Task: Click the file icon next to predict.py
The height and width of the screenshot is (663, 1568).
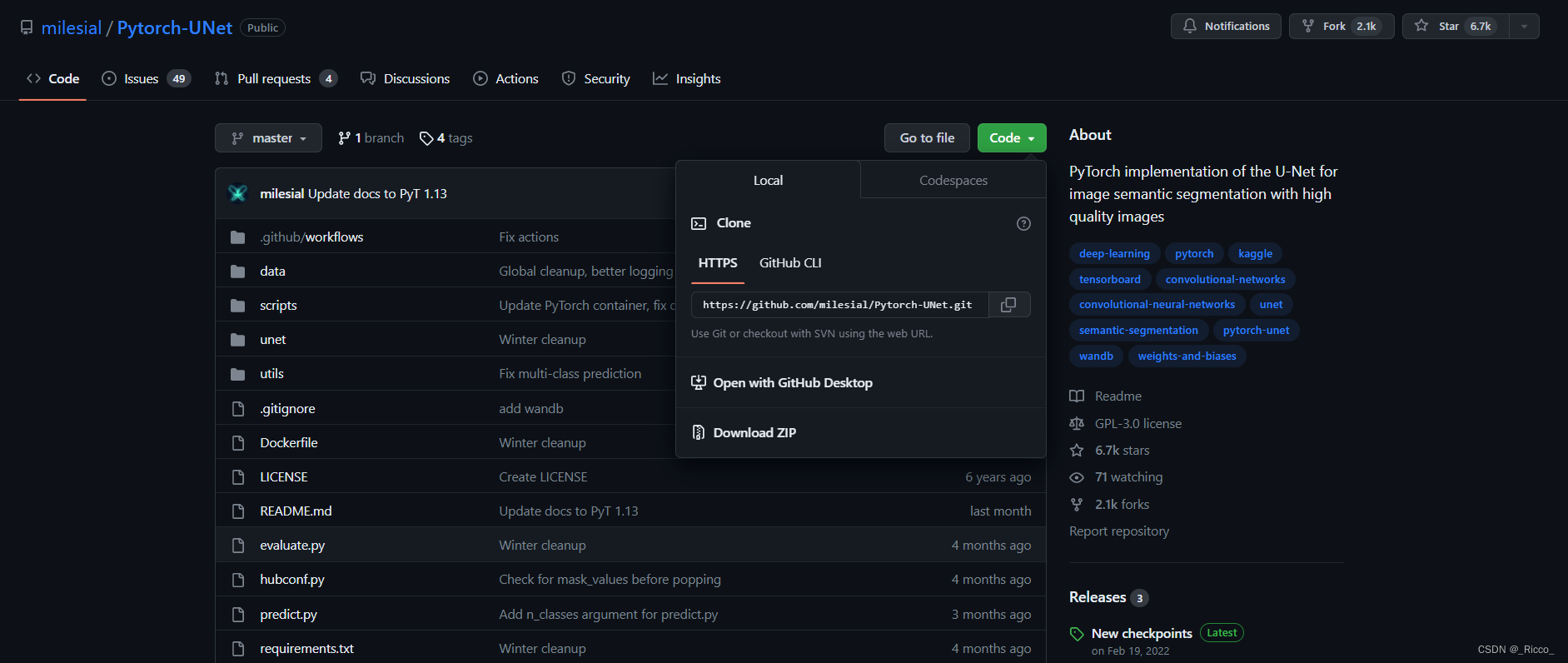Action: (238, 615)
